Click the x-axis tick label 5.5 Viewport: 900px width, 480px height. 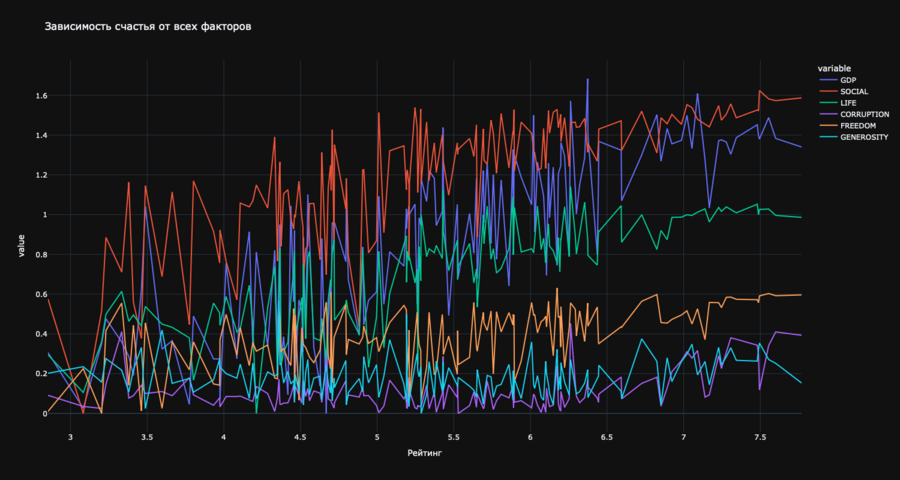(453, 438)
